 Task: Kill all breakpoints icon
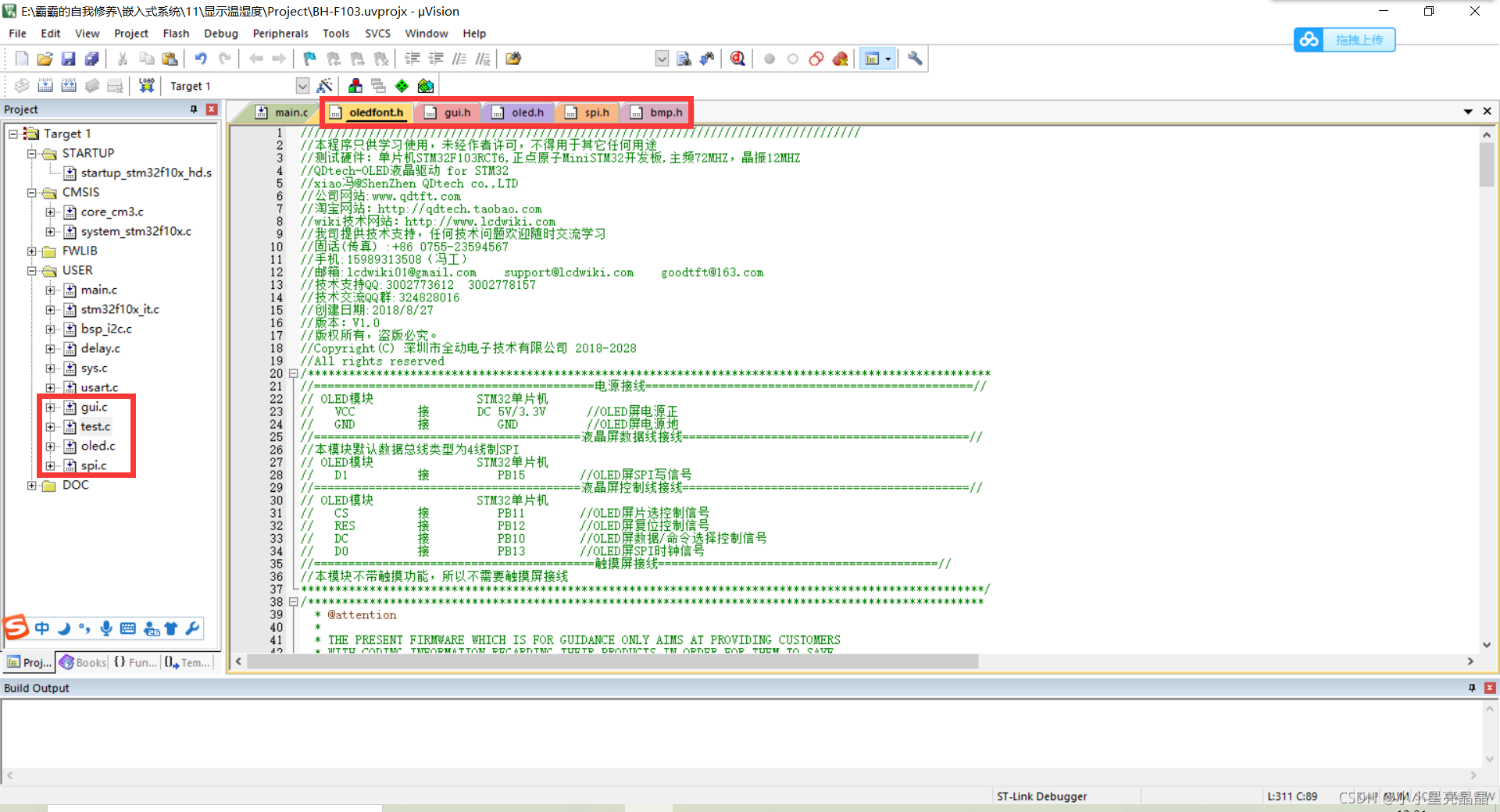(841, 59)
